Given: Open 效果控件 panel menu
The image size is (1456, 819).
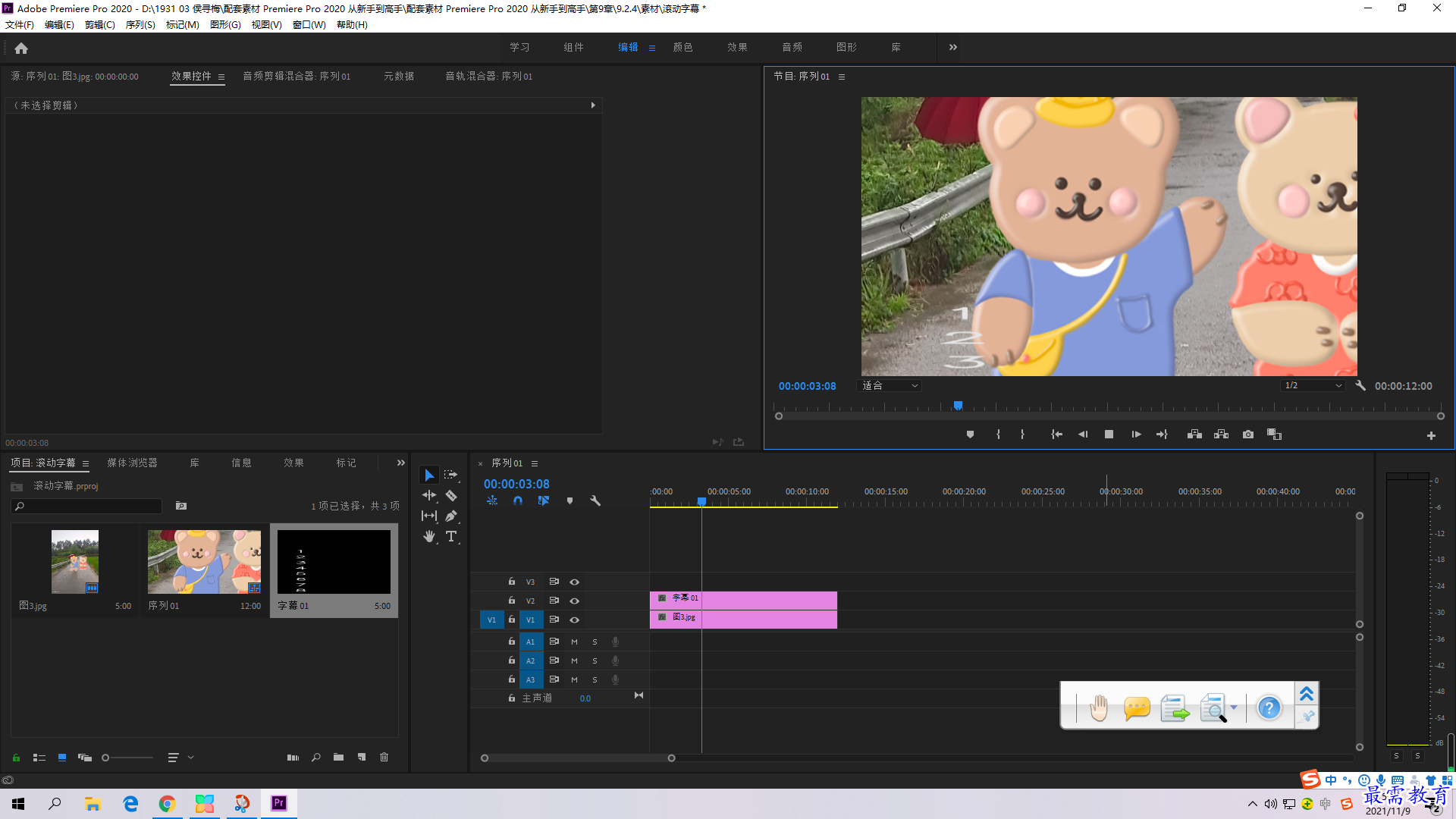Looking at the screenshot, I should click(221, 77).
